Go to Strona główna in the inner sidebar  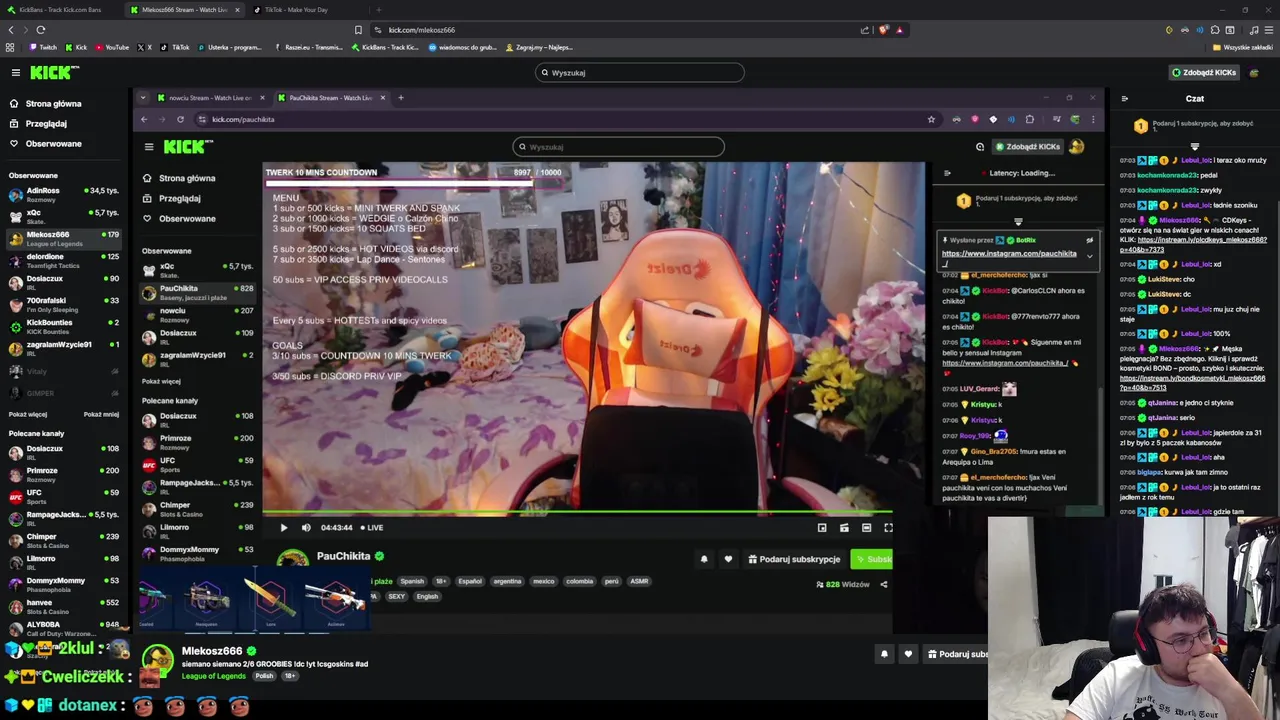[179, 178]
